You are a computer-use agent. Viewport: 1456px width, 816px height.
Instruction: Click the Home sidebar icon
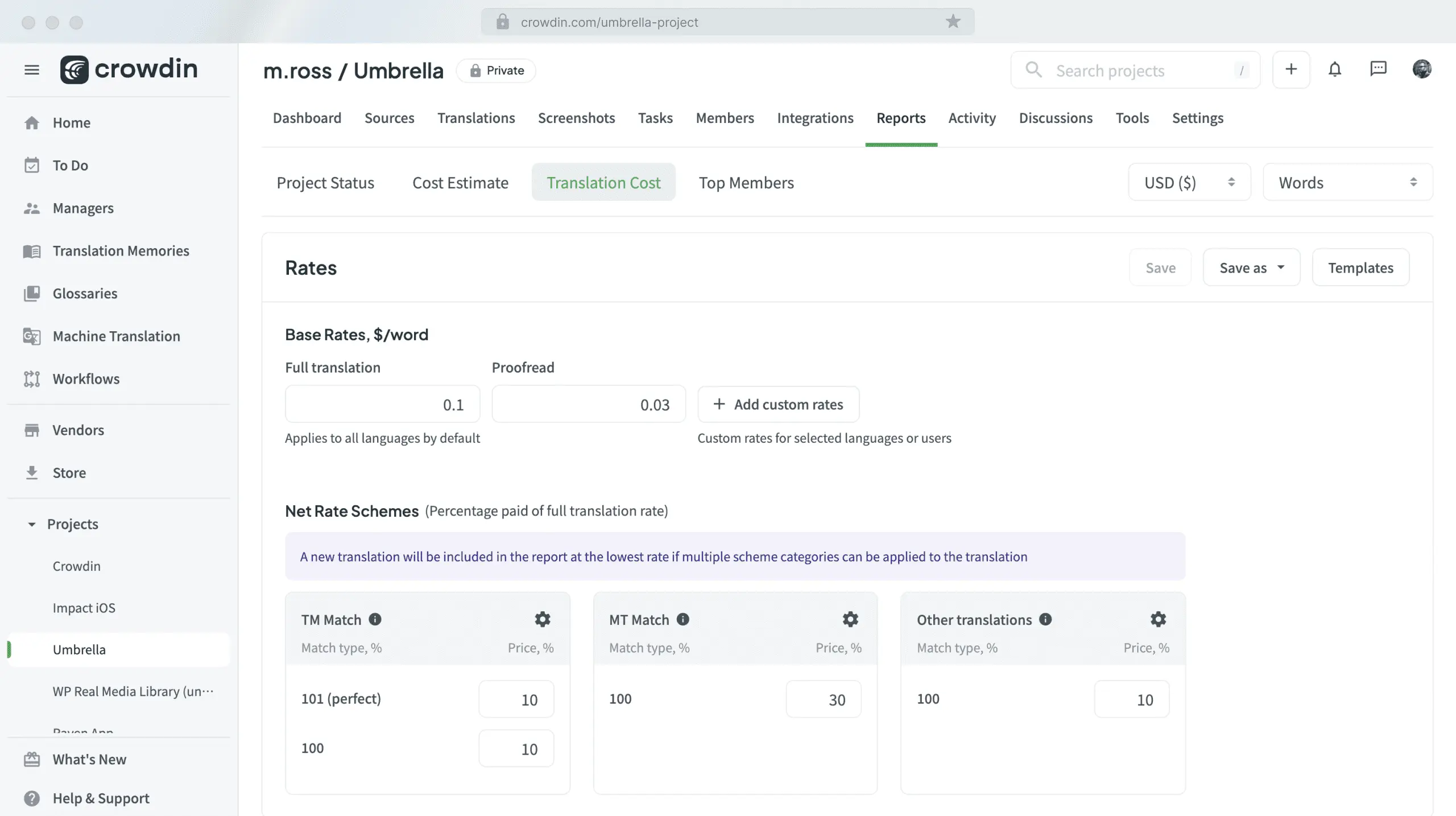click(31, 123)
